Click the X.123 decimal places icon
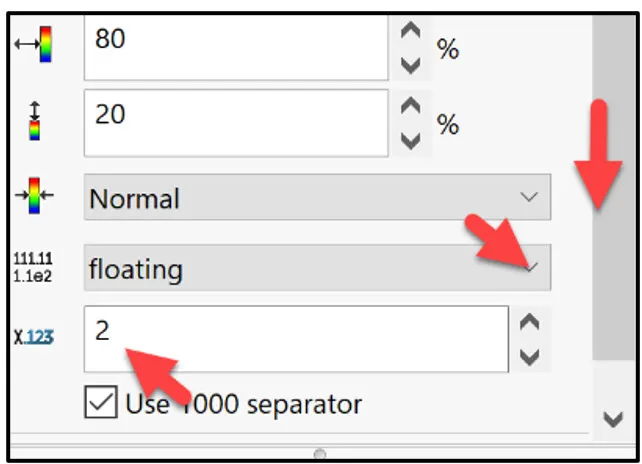Screen dimensions: 642x464 tap(34, 337)
